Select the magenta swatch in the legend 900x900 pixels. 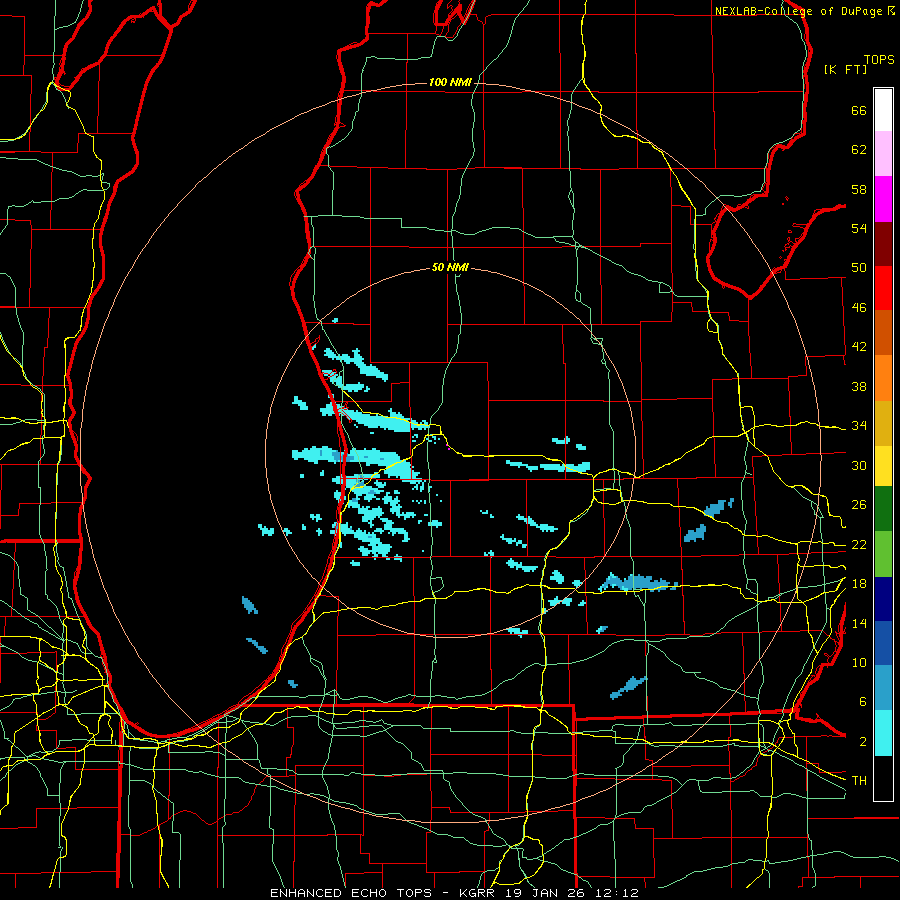[x=883, y=199]
